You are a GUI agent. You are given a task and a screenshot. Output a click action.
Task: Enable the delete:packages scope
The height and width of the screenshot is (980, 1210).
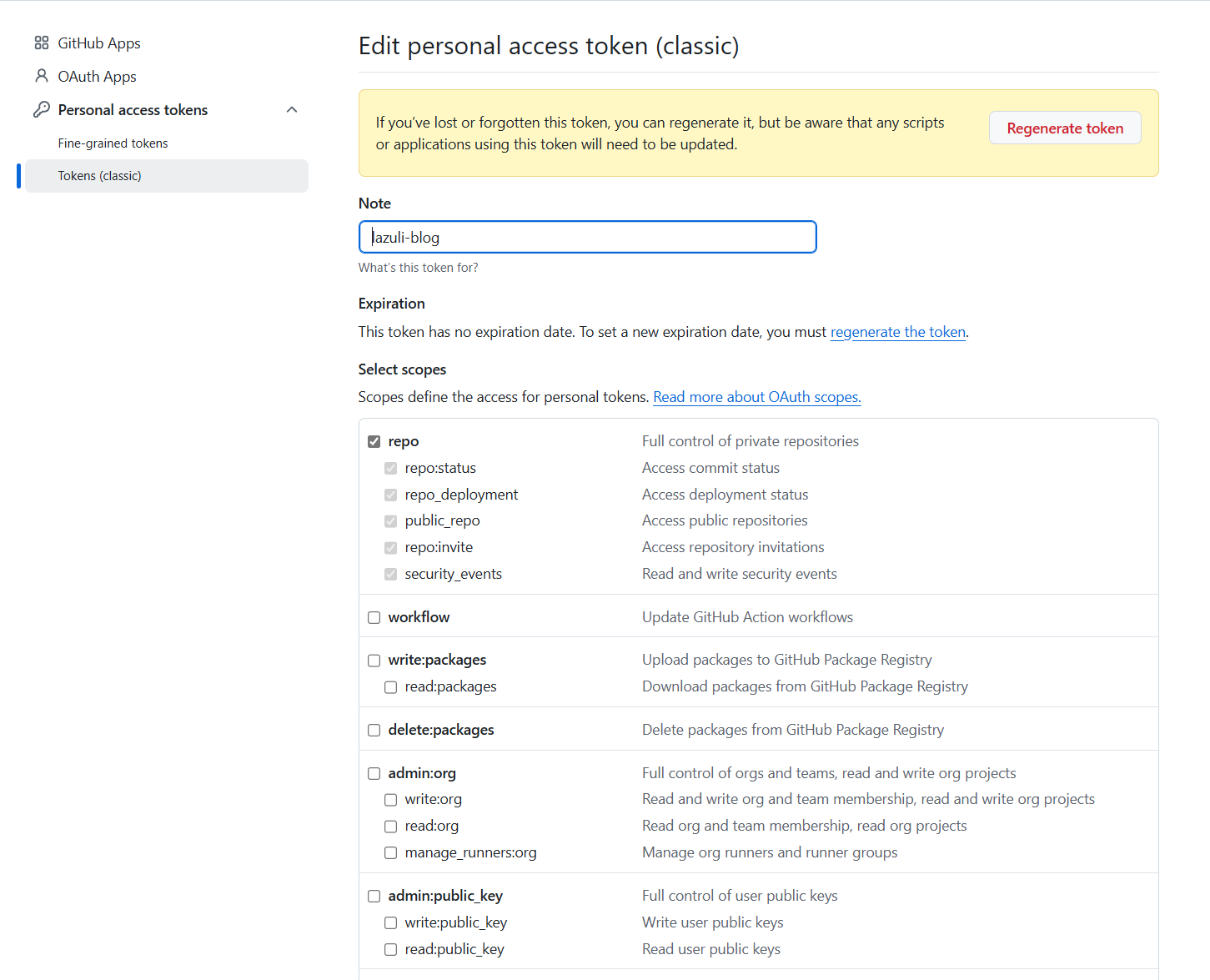click(374, 731)
